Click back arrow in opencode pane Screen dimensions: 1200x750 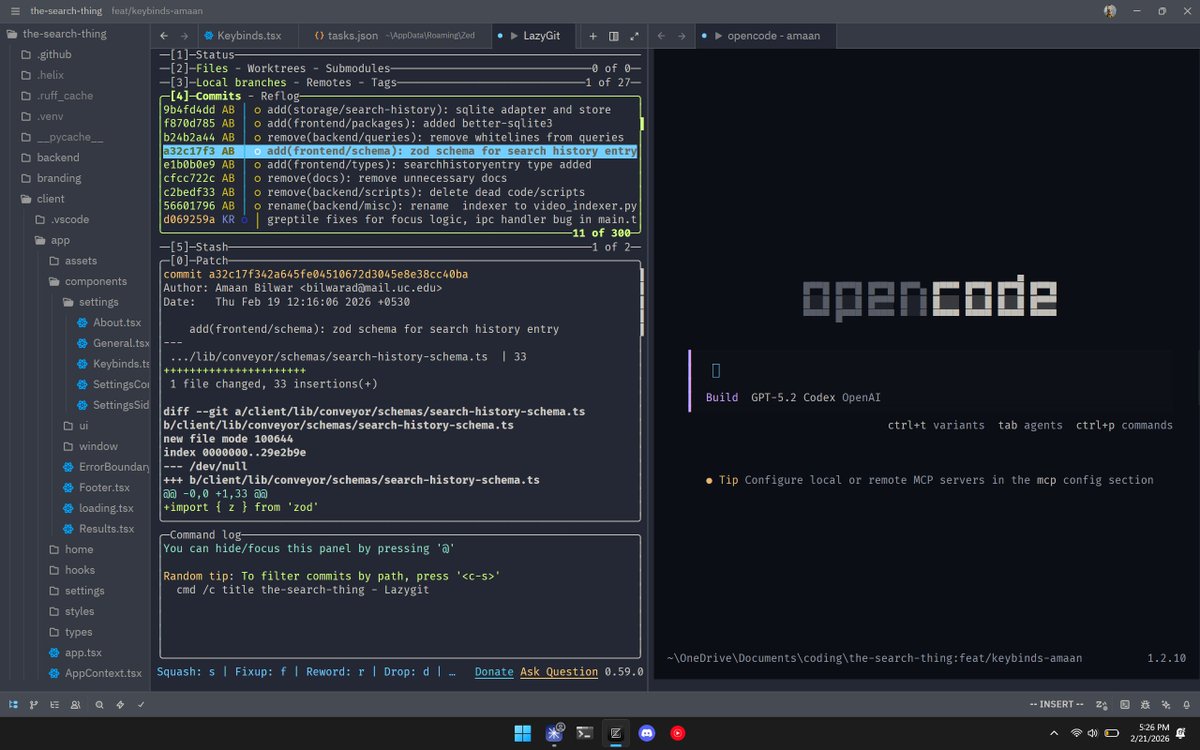tap(662, 35)
